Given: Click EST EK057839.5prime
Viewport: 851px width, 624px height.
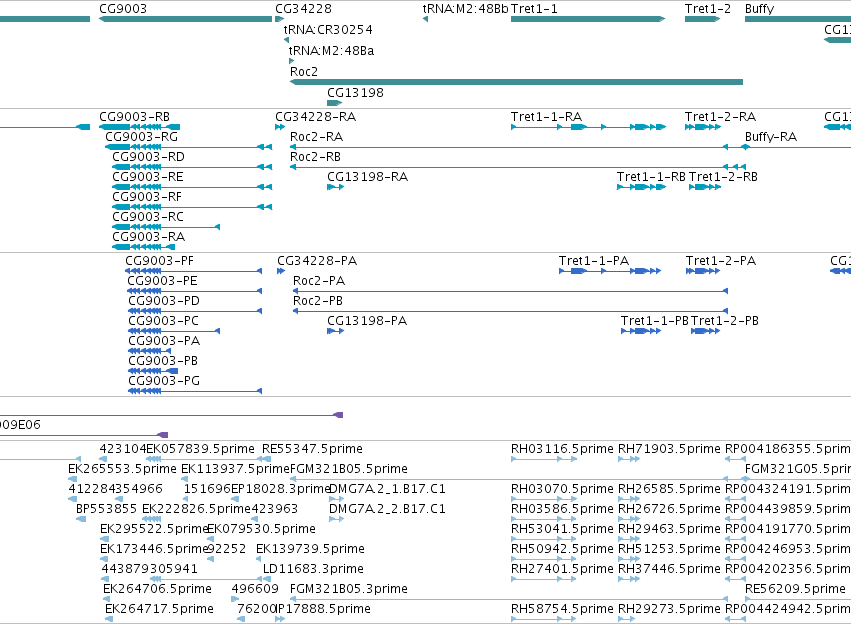Looking at the screenshot, I should tap(200, 450).
